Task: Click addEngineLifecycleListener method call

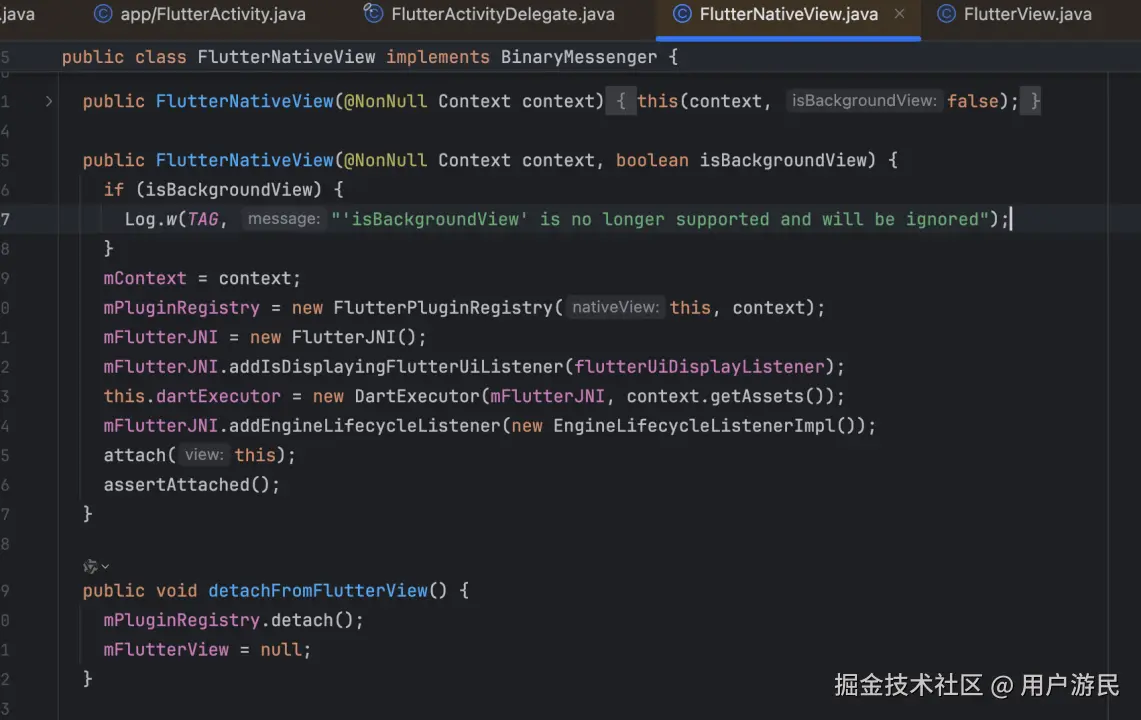Action: tap(365, 425)
